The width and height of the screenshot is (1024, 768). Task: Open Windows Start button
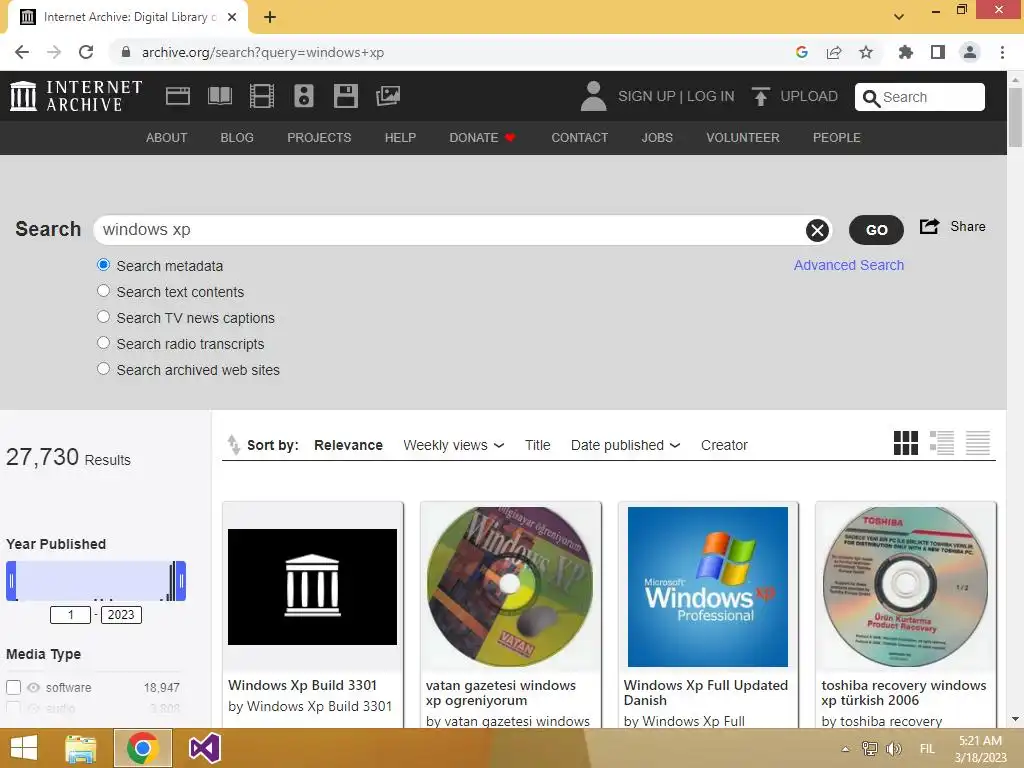[x=24, y=748]
